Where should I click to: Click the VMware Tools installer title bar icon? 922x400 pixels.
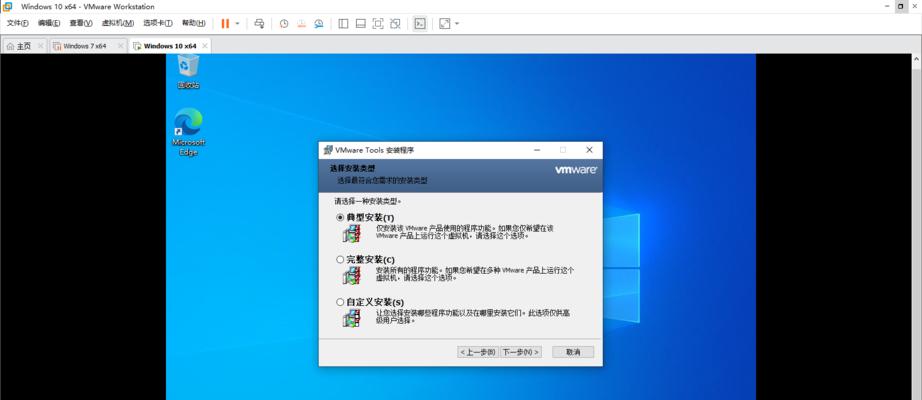click(x=328, y=150)
